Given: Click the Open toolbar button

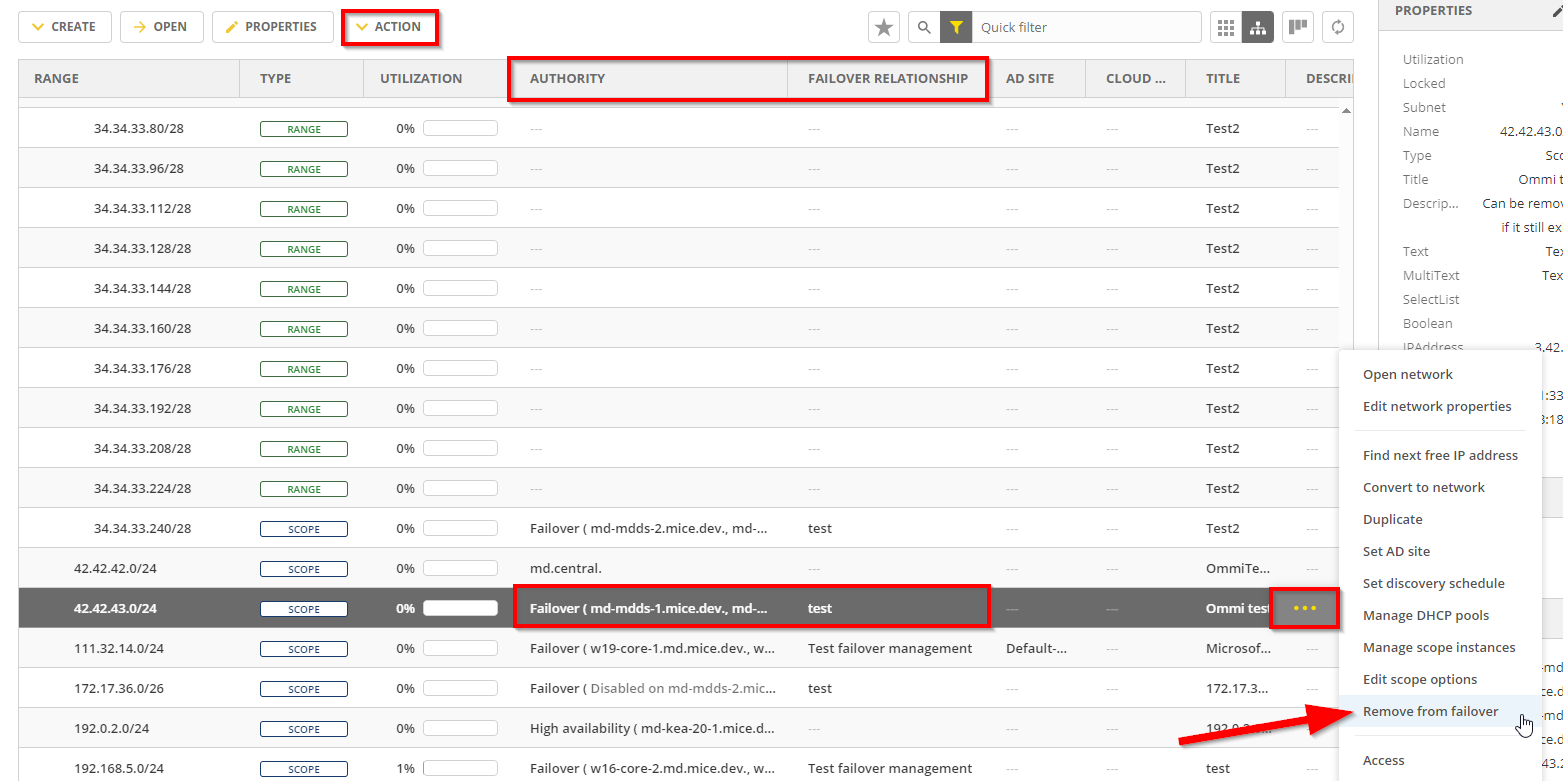Looking at the screenshot, I should (161, 27).
